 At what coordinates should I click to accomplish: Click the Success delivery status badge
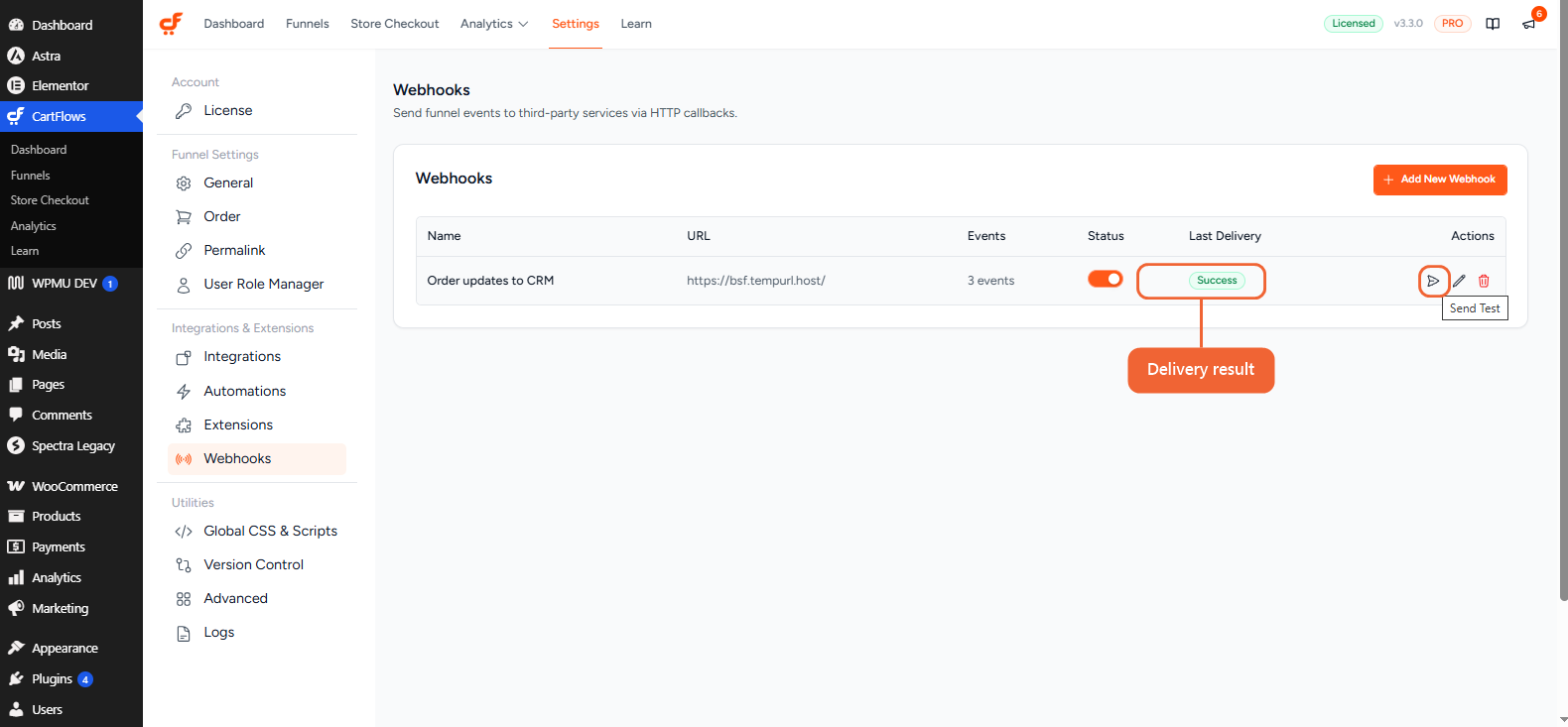coord(1217,281)
